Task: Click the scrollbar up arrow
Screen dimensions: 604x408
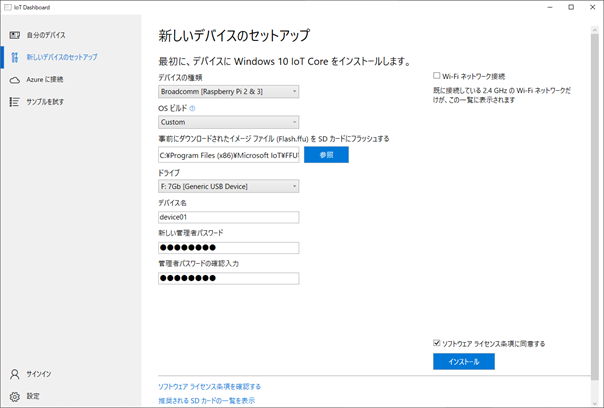Action: click(595, 29)
